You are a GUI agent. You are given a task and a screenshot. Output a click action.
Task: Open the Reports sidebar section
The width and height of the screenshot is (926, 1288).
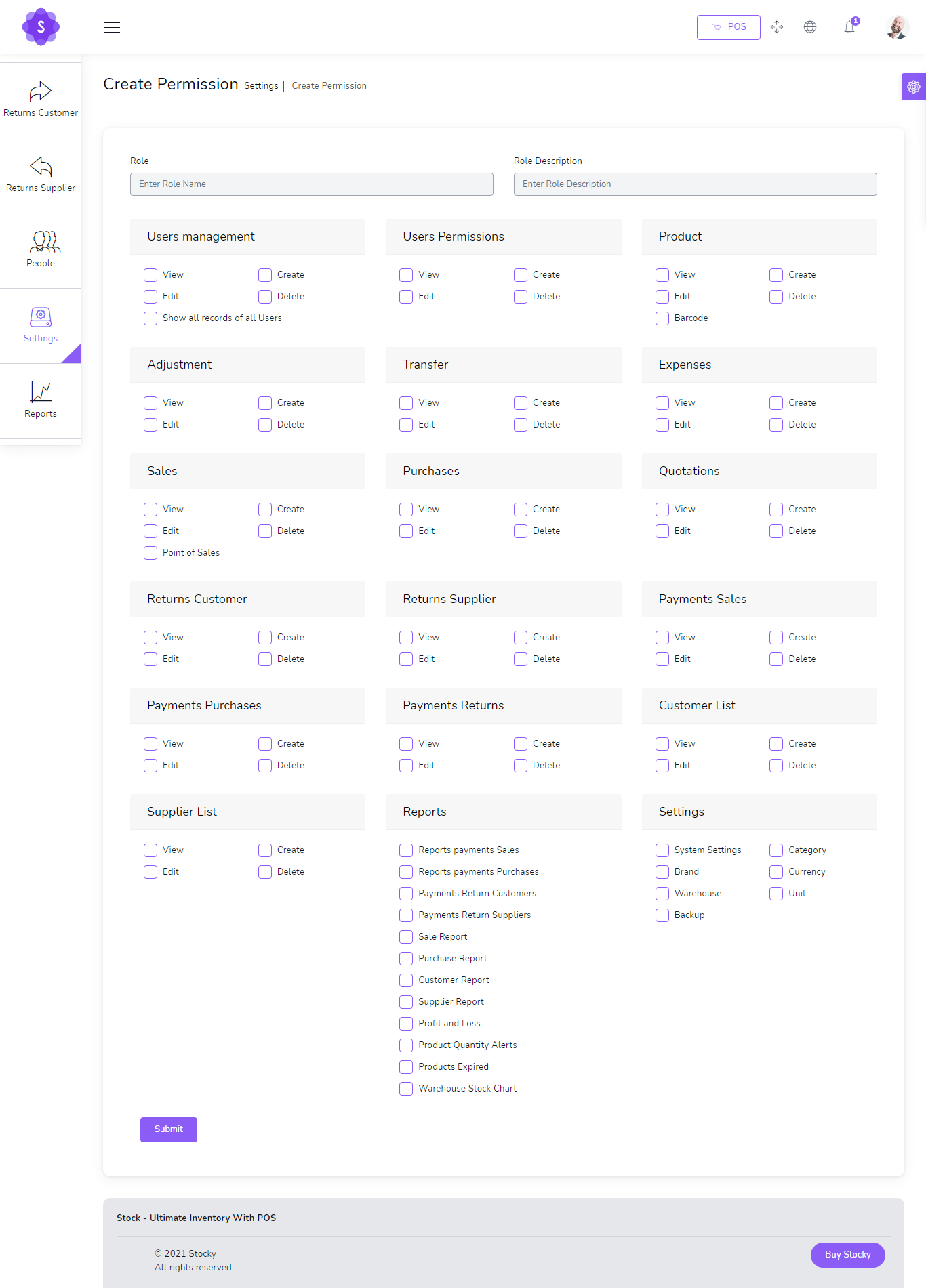tap(41, 400)
